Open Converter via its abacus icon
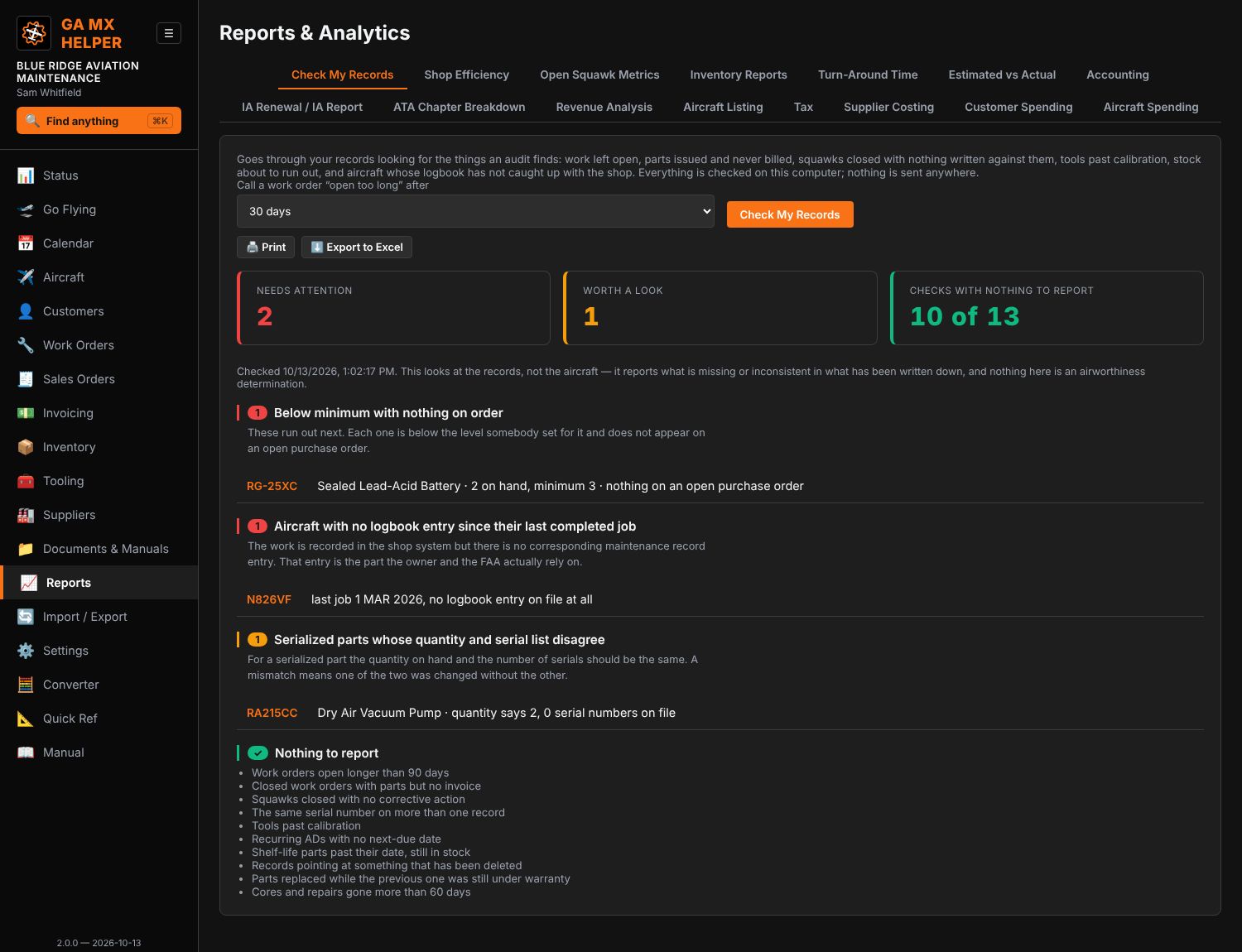1242x952 pixels. coord(26,685)
